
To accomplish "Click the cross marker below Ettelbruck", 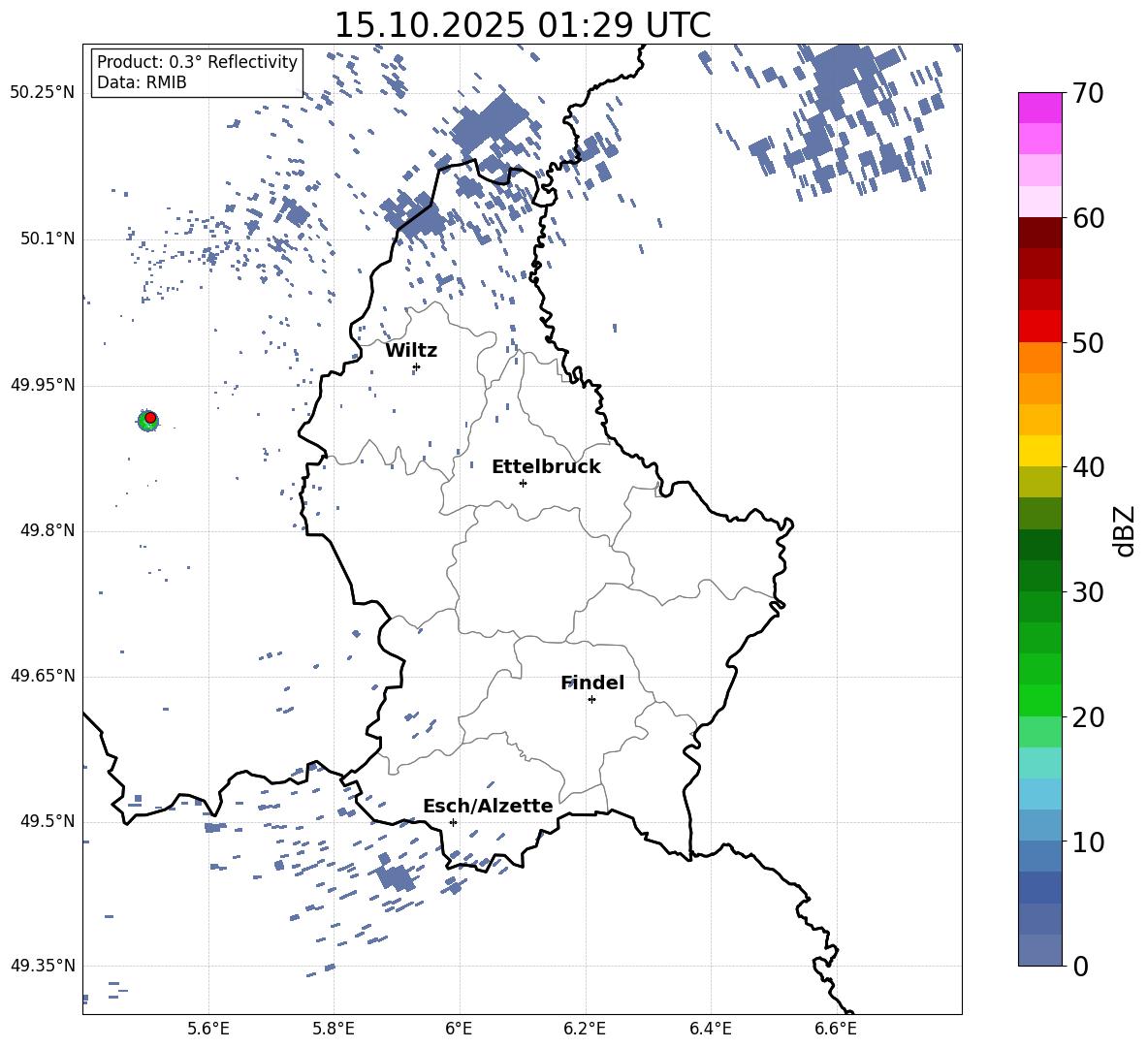I will point(523,483).
